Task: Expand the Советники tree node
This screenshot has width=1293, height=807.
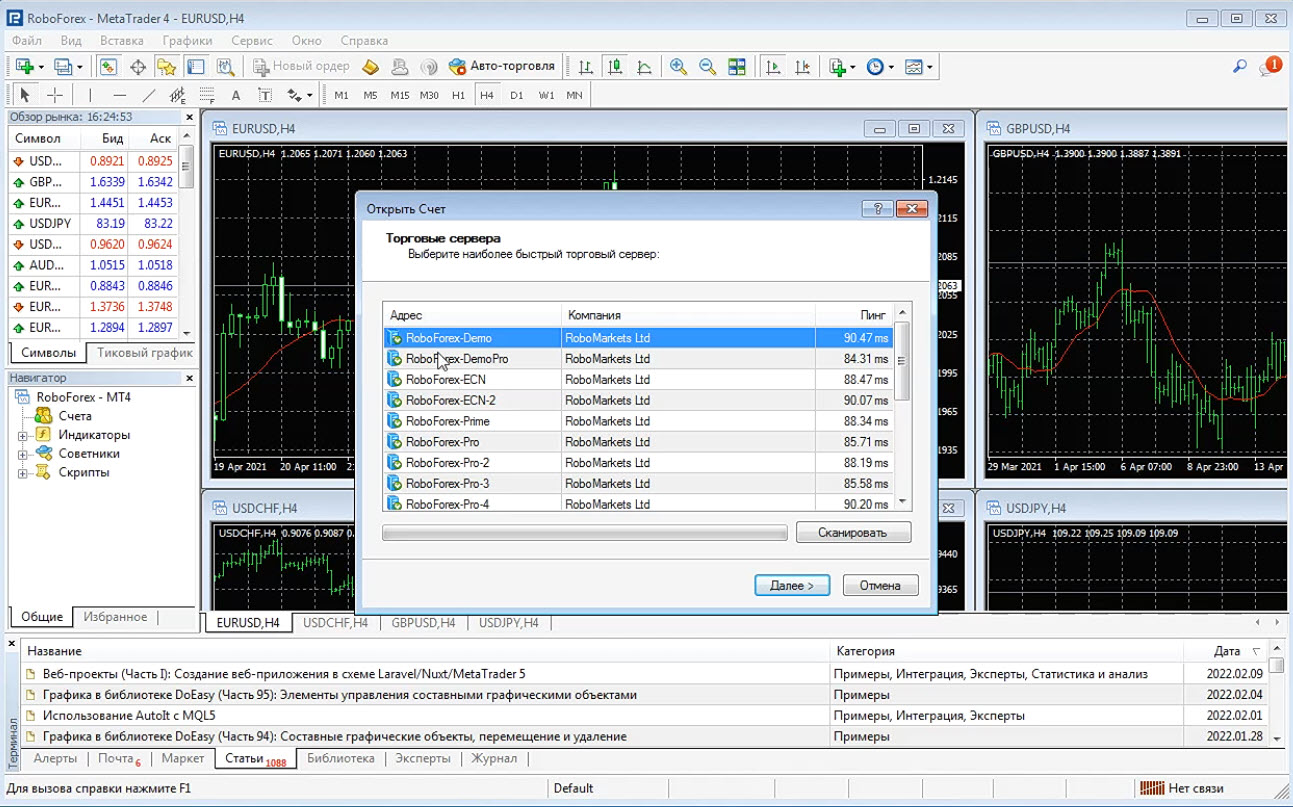Action: tap(23, 454)
